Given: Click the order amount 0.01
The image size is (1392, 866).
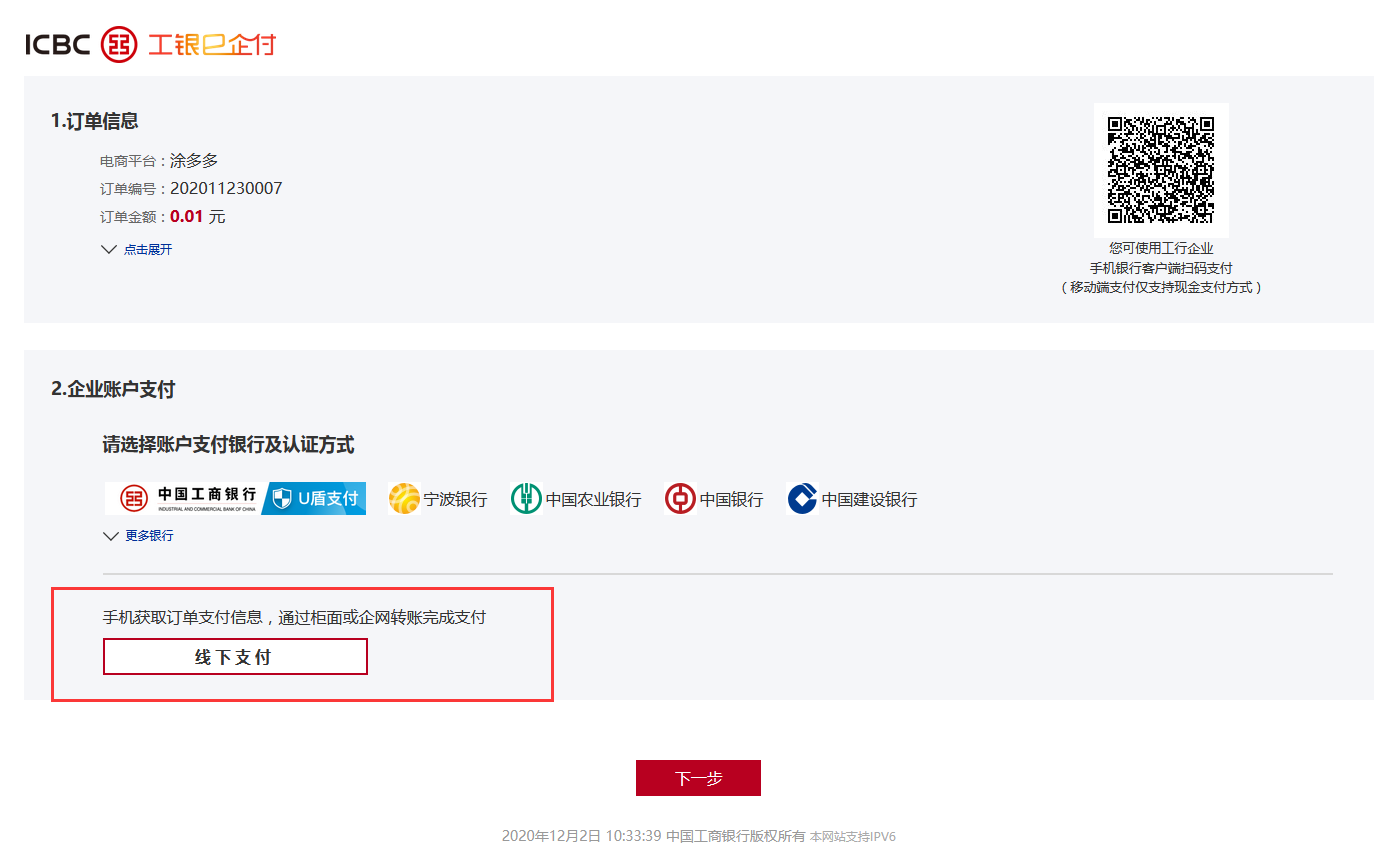Looking at the screenshot, I should click(x=186, y=216).
